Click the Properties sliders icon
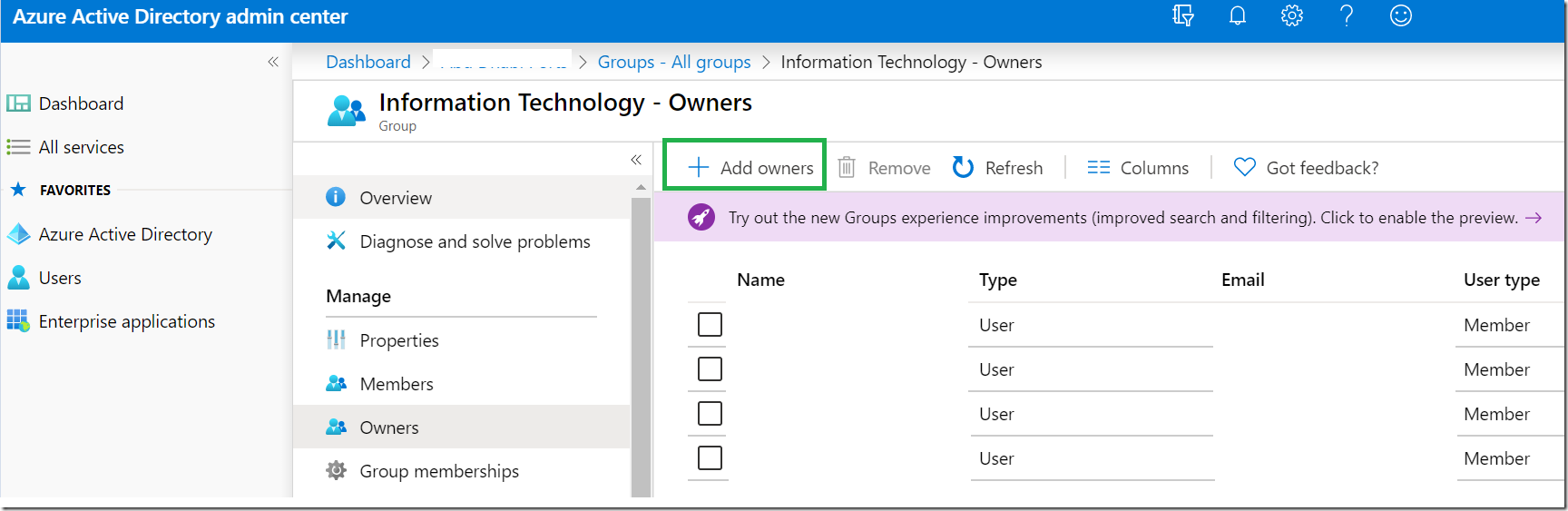This screenshot has width=1568, height=511. pyautogui.click(x=336, y=339)
